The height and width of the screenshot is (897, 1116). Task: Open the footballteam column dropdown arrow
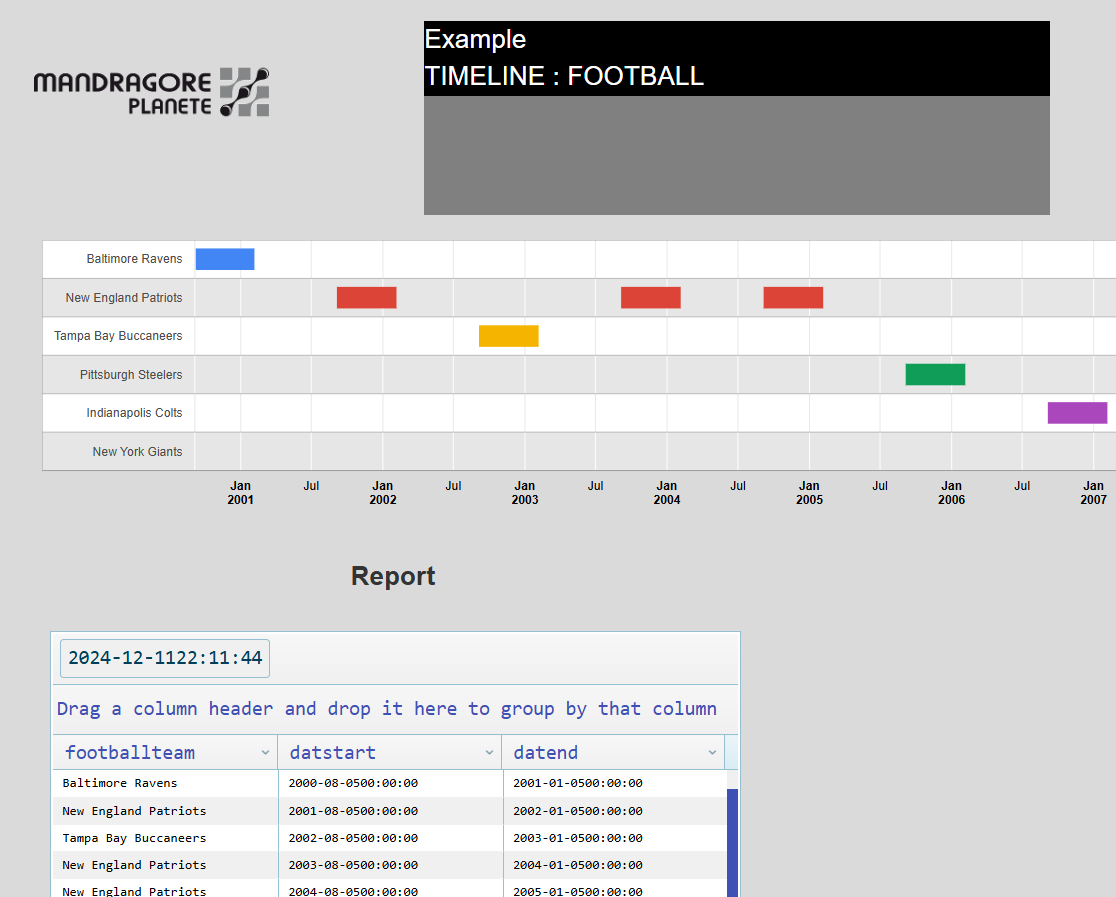pyautogui.click(x=265, y=752)
